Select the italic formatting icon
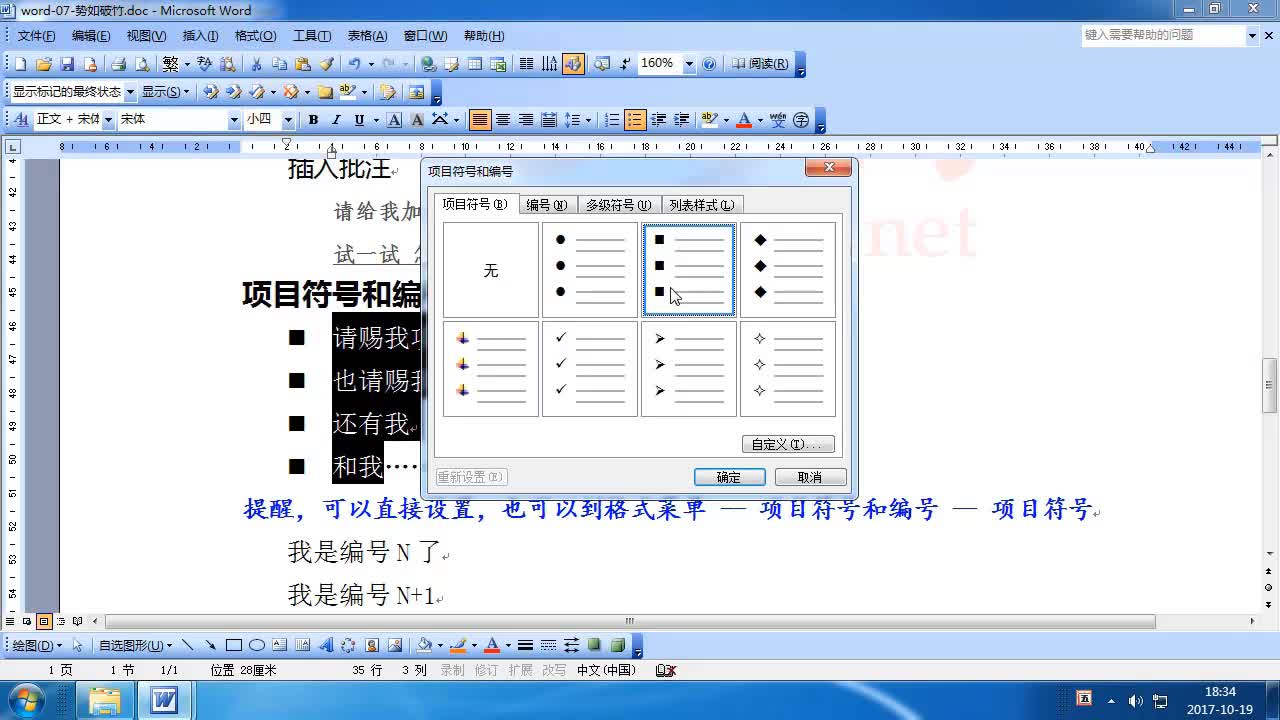The width and height of the screenshot is (1280, 720). click(x=335, y=119)
